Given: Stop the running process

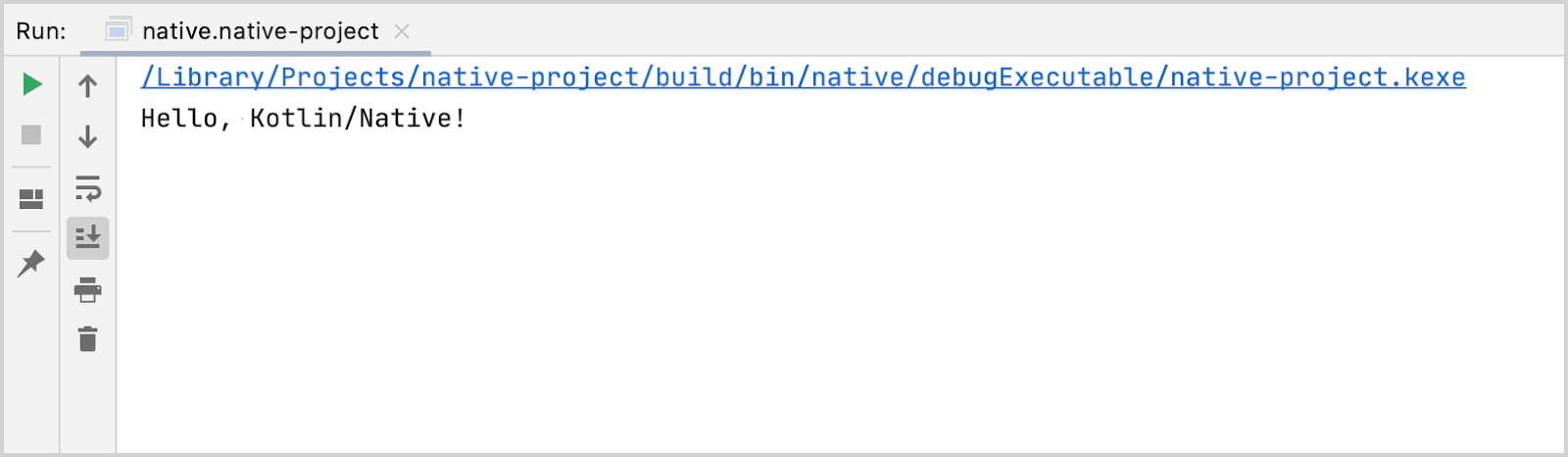Looking at the screenshot, I should (x=31, y=134).
